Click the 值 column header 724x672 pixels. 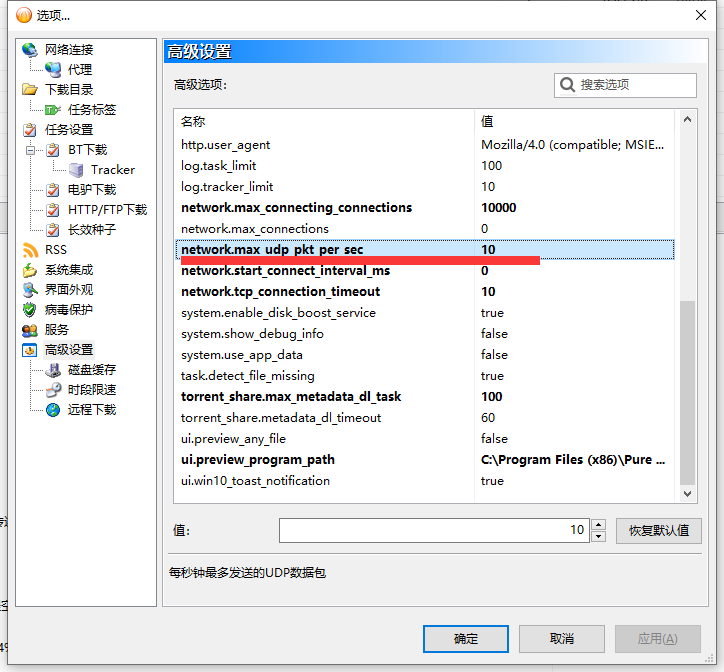coord(574,121)
